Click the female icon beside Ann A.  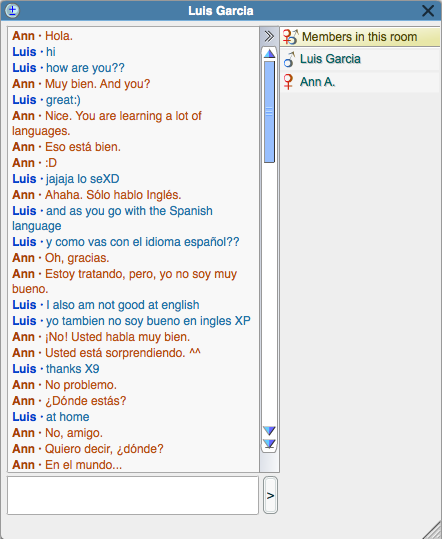(288, 82)
